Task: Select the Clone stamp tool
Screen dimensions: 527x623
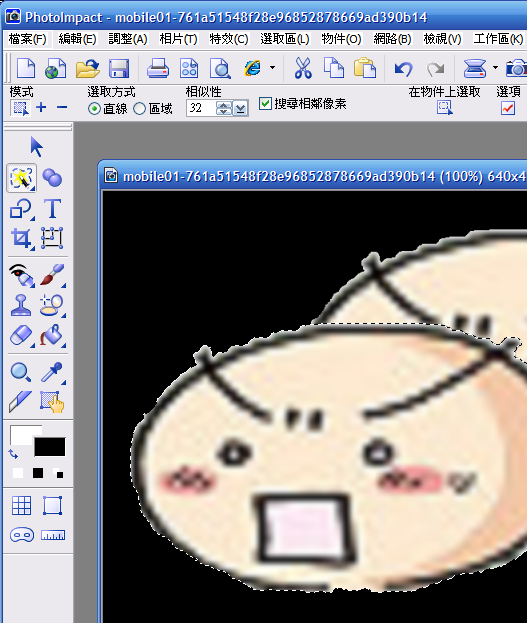Action: coord(21,305)
